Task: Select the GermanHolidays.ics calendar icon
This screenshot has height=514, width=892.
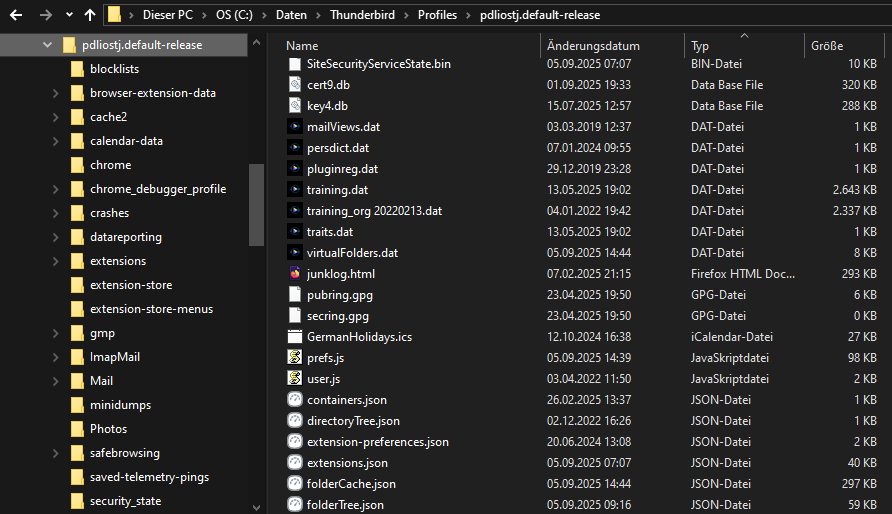Action: point(295,337)
